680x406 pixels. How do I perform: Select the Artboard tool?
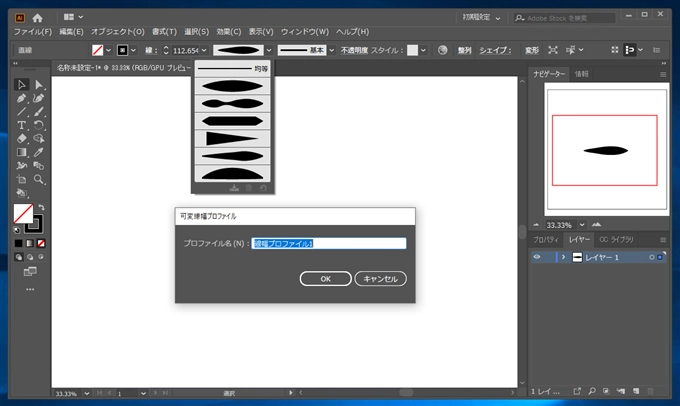tap(21, 179)
